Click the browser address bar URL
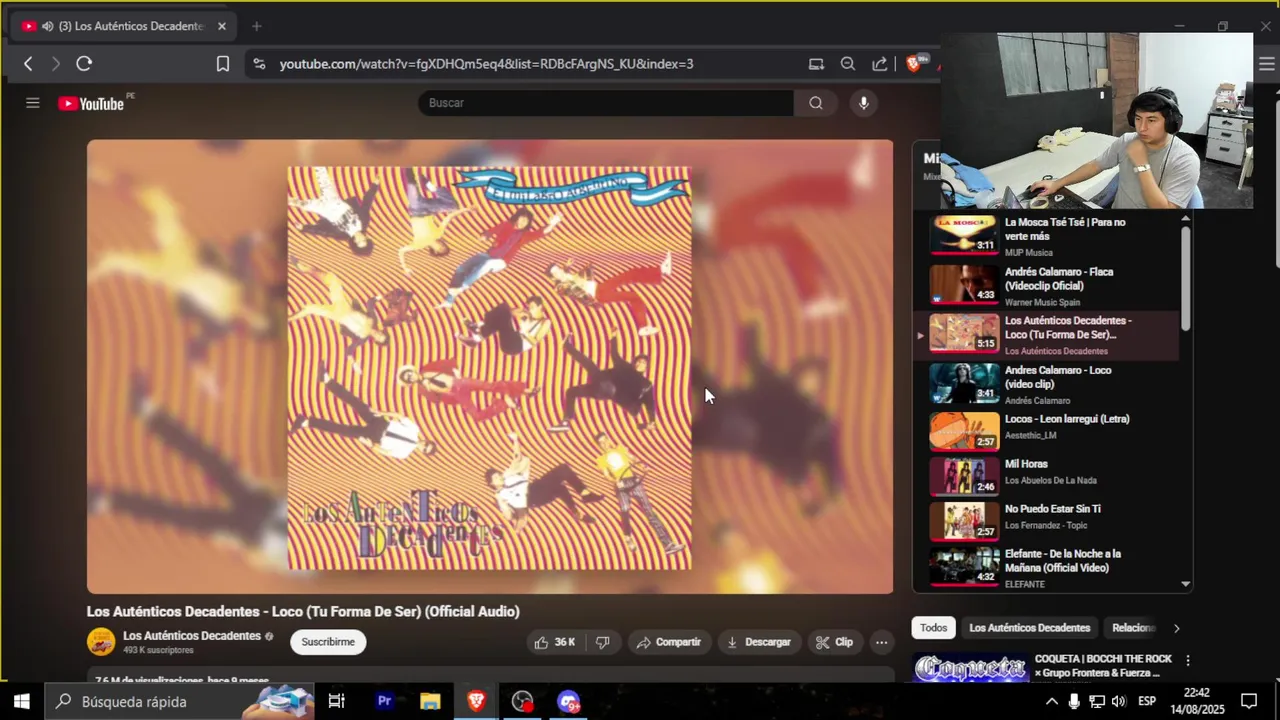 486,64
